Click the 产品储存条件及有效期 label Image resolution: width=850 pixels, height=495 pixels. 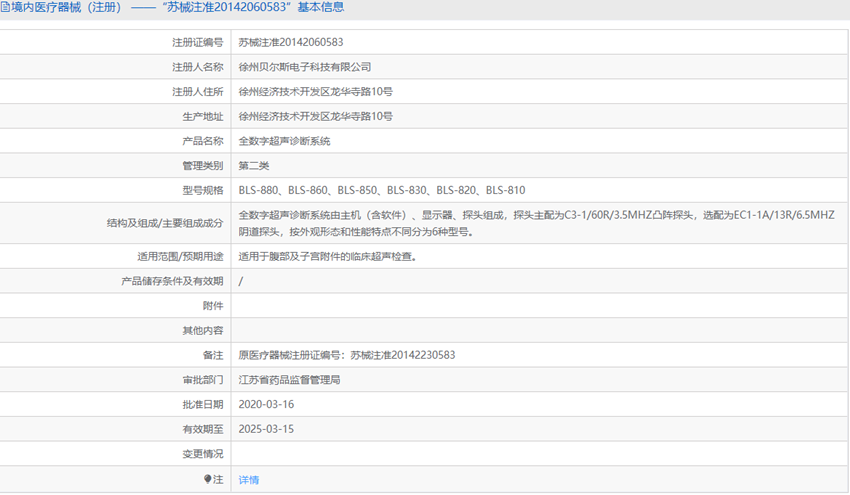[x=172, y=281]
